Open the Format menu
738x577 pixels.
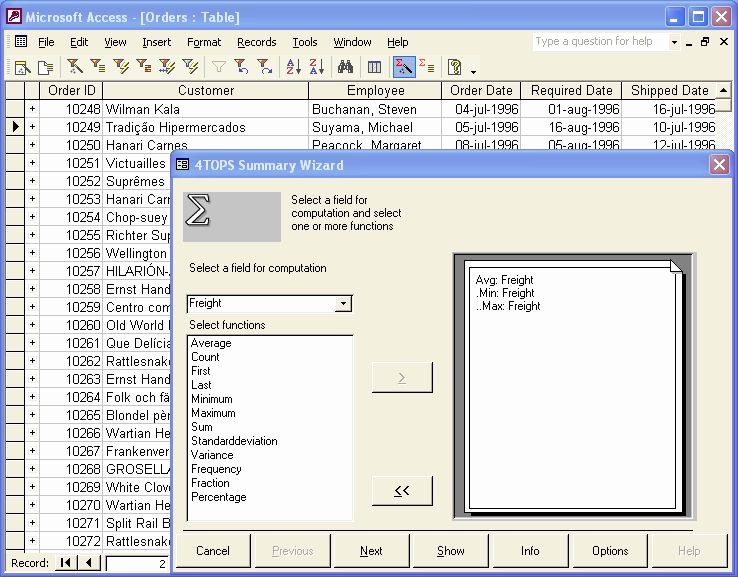click(x=204, y=42)
